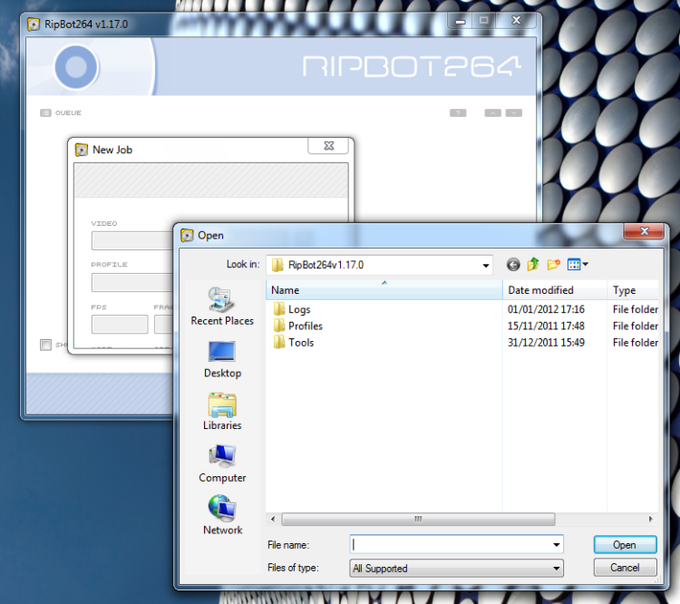Open the View Menu icon in Open dialog

point(577,264)
